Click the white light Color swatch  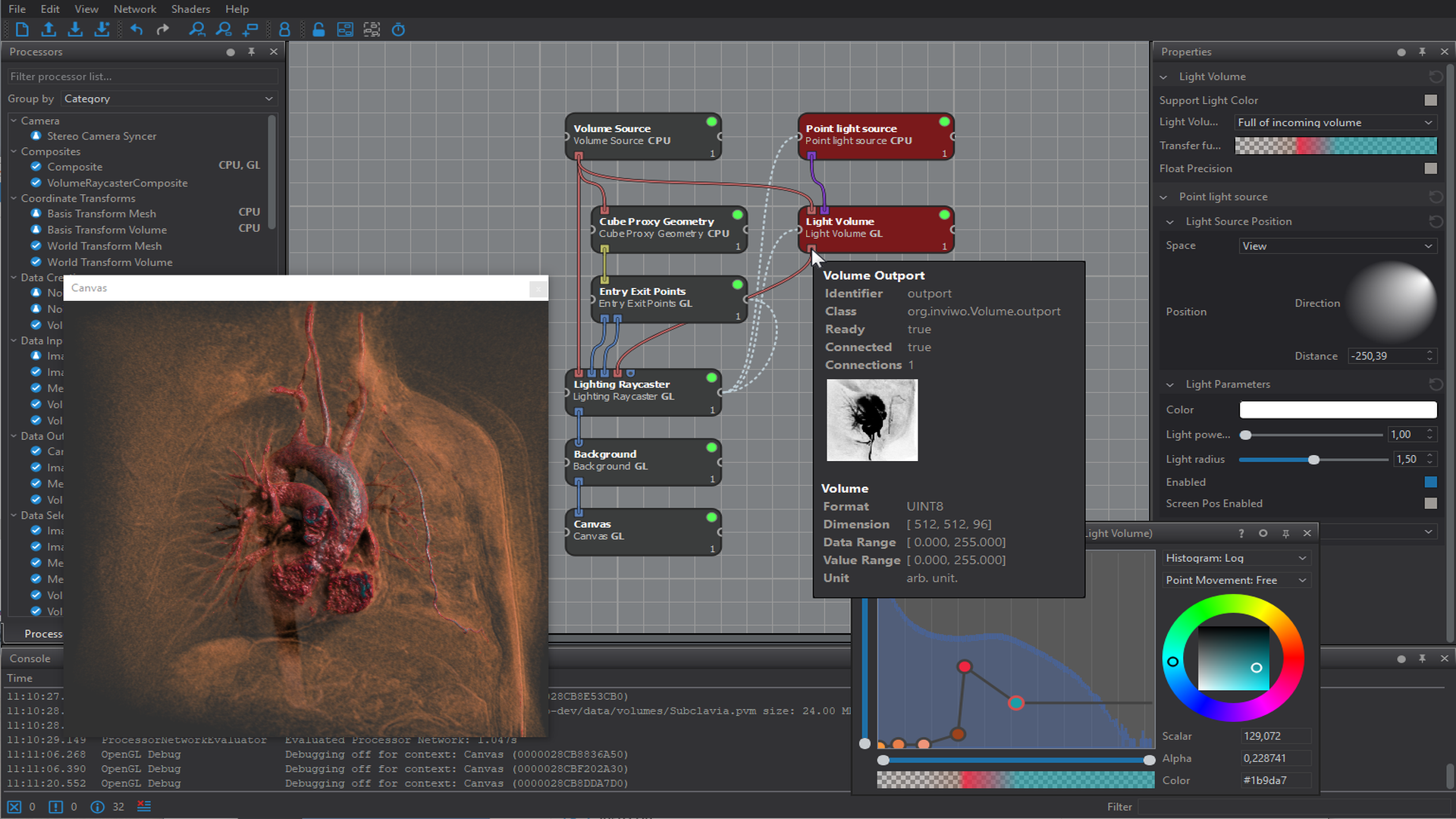click(x=1338, y=409)
